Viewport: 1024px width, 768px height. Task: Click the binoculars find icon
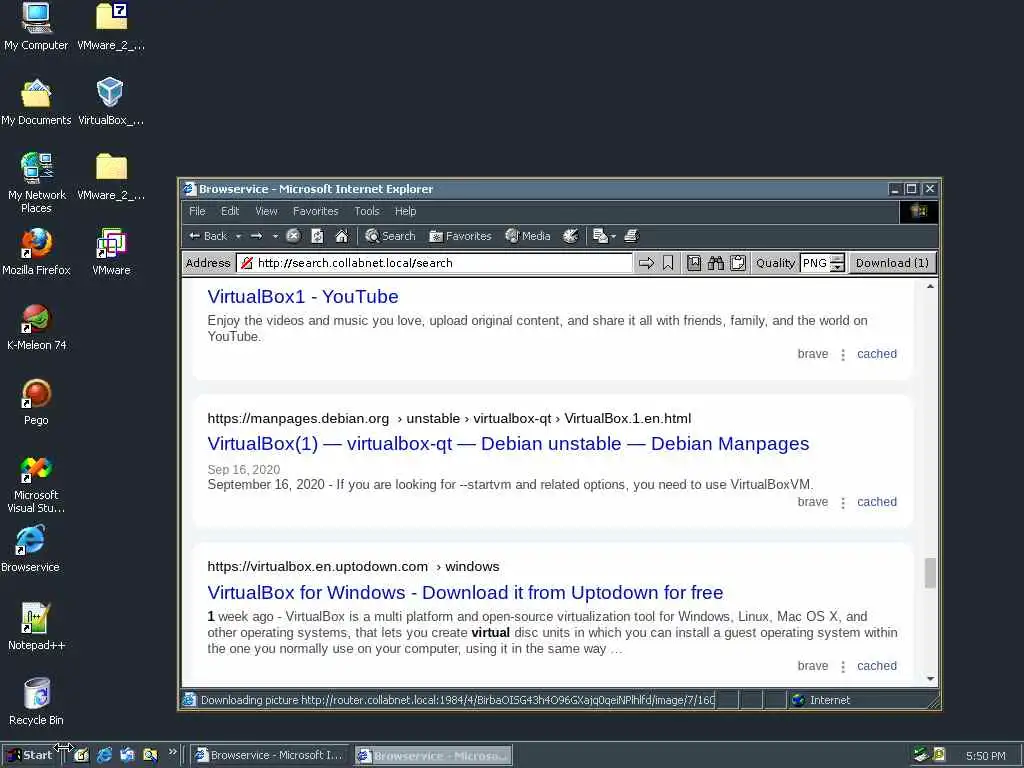716,263
